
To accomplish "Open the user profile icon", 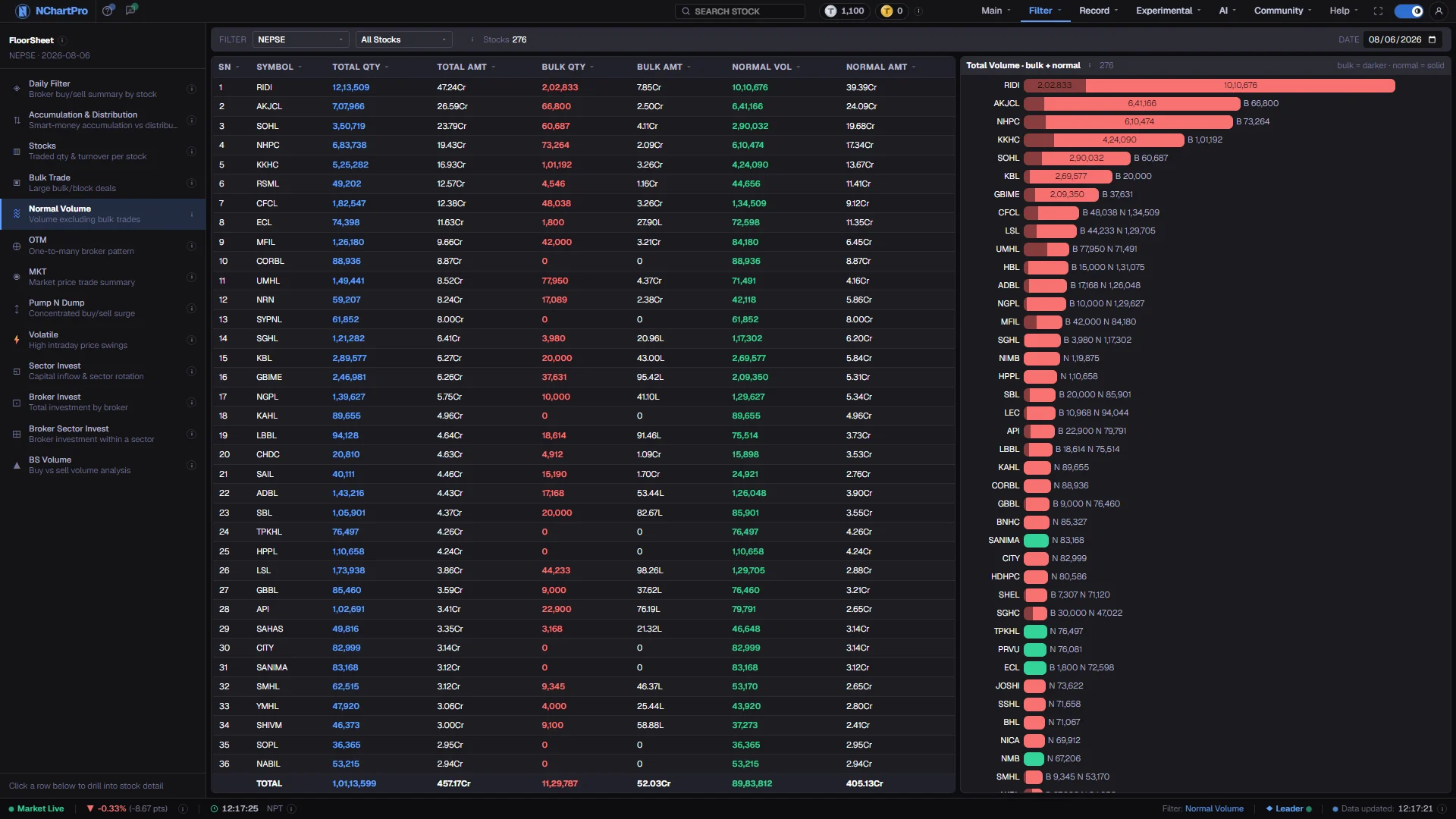I will point(1439,11).
